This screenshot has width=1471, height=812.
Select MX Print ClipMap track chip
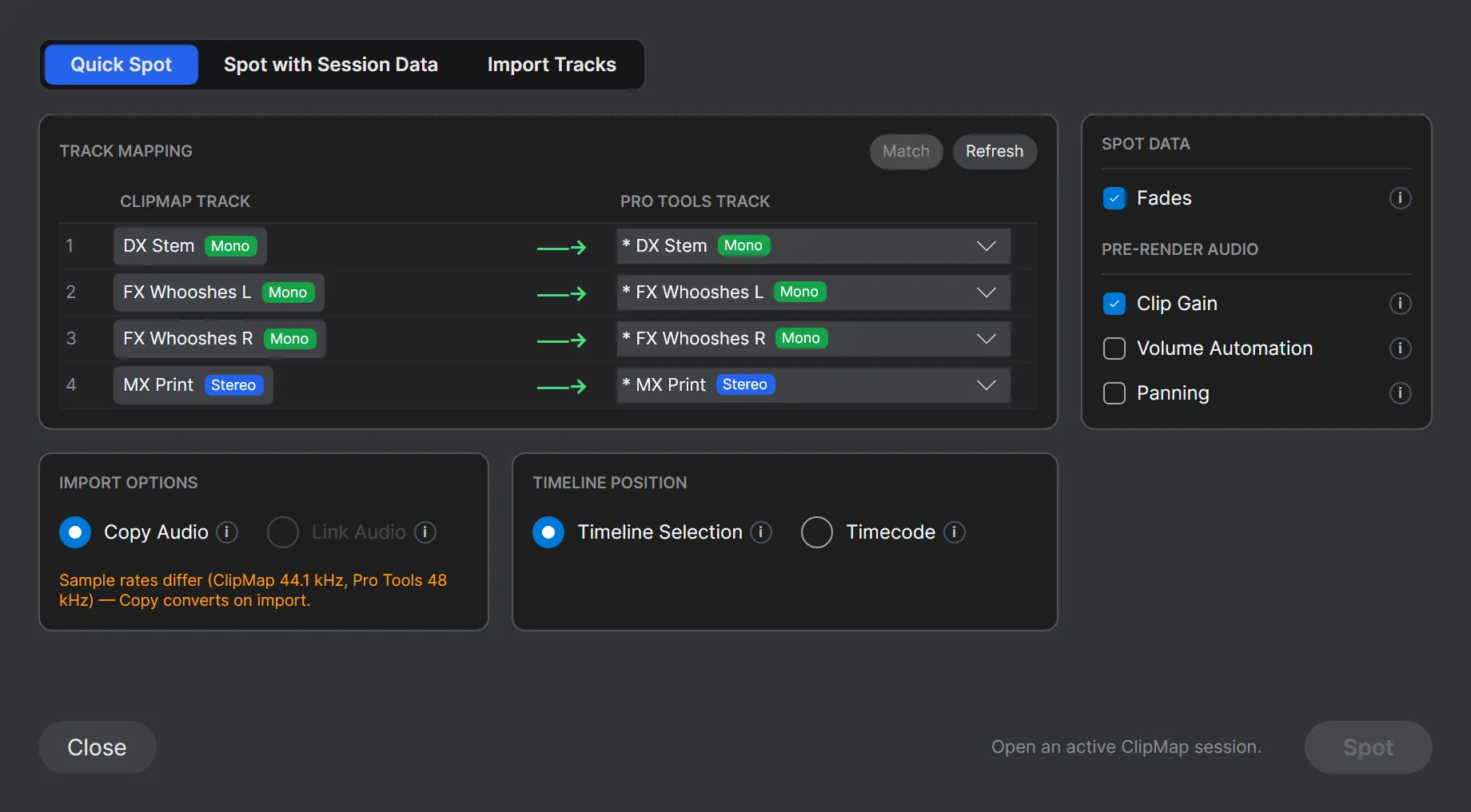point(193,385)
